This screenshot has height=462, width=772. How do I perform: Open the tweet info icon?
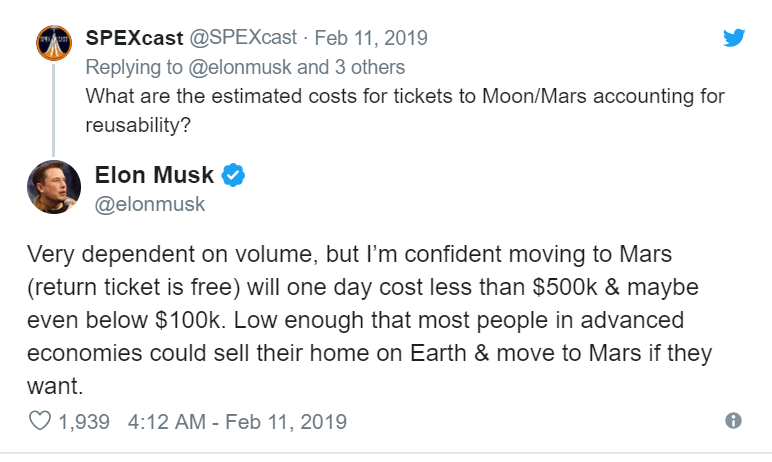pyautogui.click(x=733, y=421)
